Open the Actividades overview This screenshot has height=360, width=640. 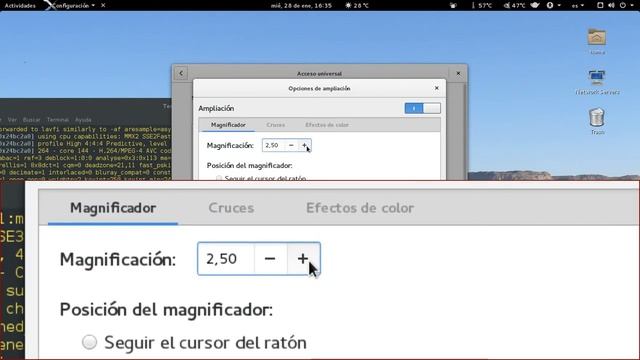(20, 5)
